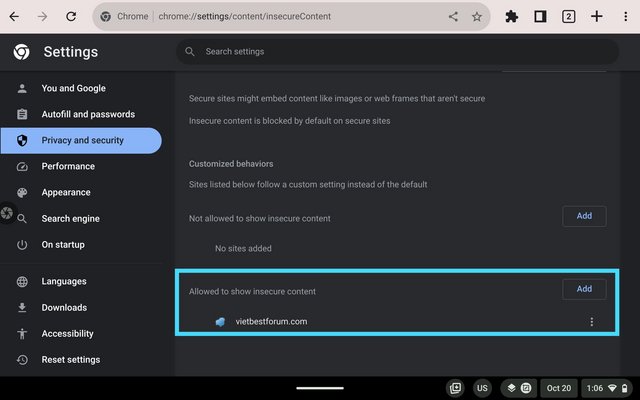640x400 pixels.
Task: Click the camera shutter icon at left edge
Action: pos(7,213)
